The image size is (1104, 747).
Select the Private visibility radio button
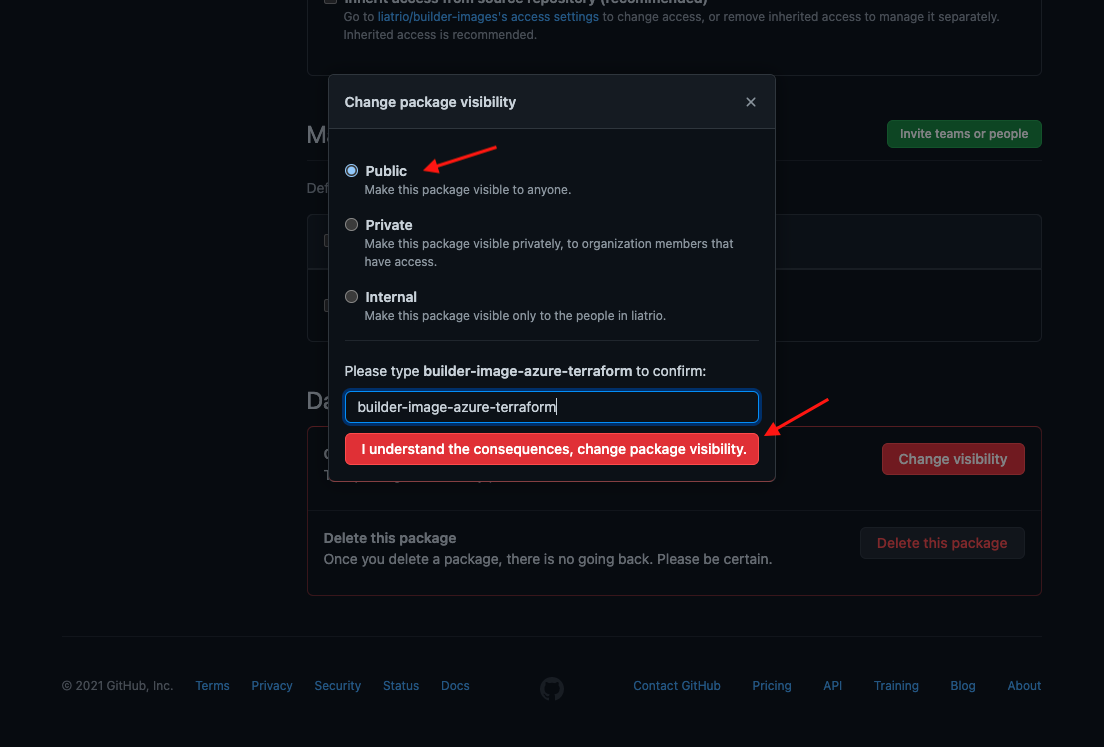(x=351, y=225)
